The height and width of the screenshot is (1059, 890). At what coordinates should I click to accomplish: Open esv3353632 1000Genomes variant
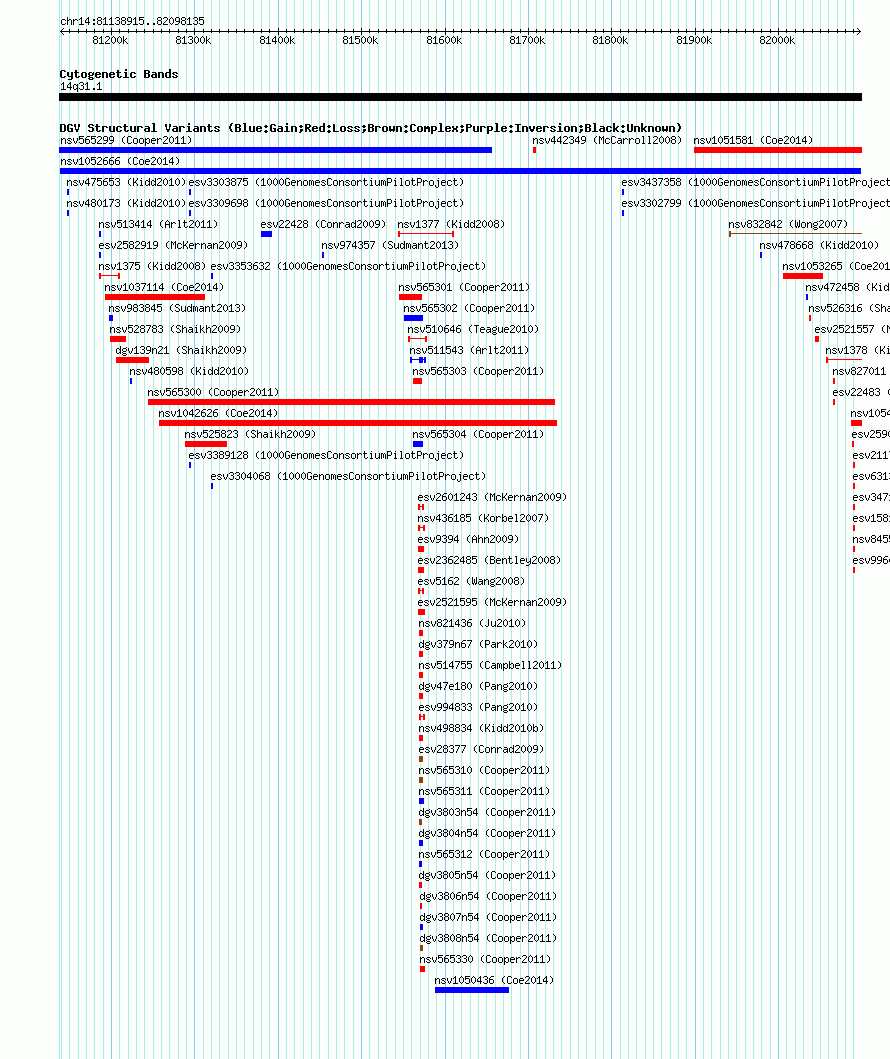pos(348,266)
